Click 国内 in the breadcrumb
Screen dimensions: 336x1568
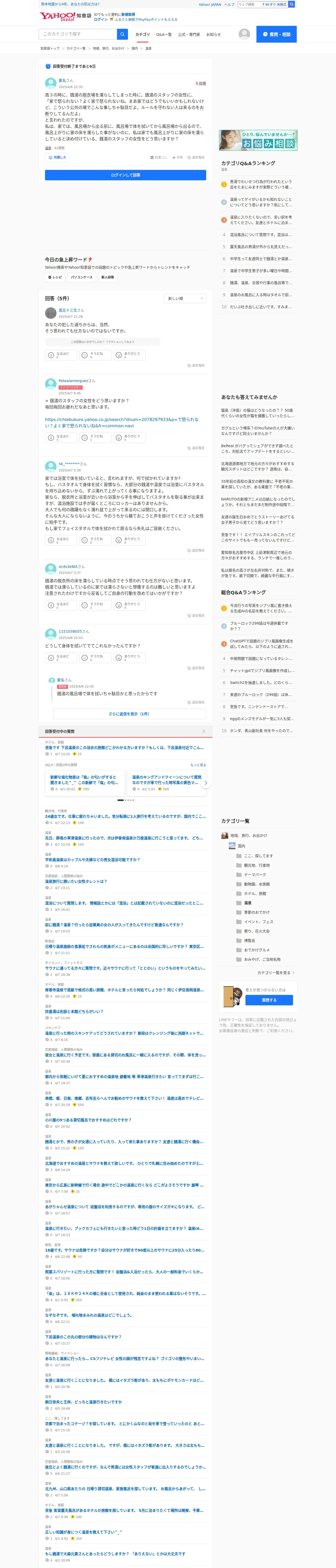point(135,48)
